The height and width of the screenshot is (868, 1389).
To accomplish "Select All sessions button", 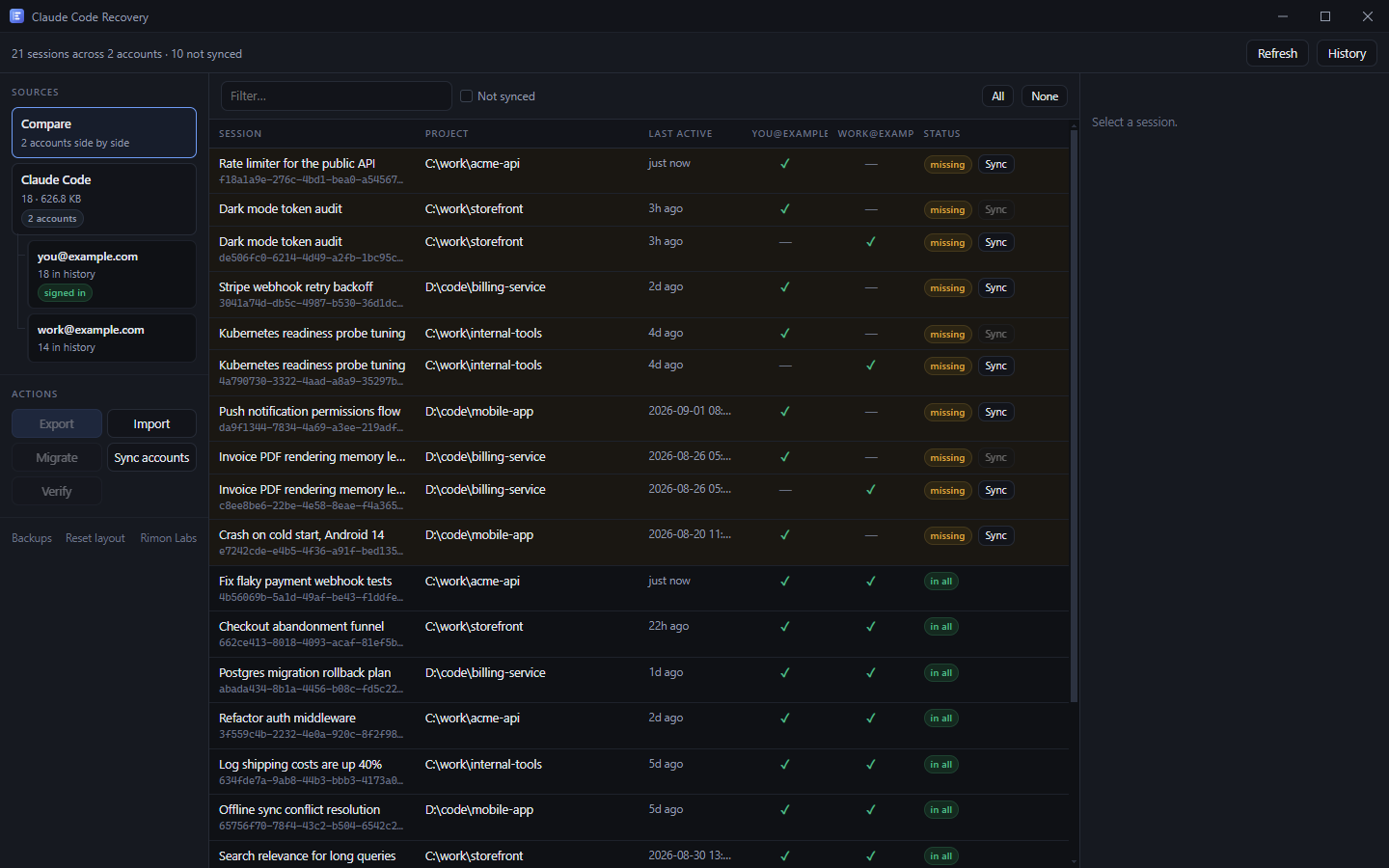I will coord(998,96).
